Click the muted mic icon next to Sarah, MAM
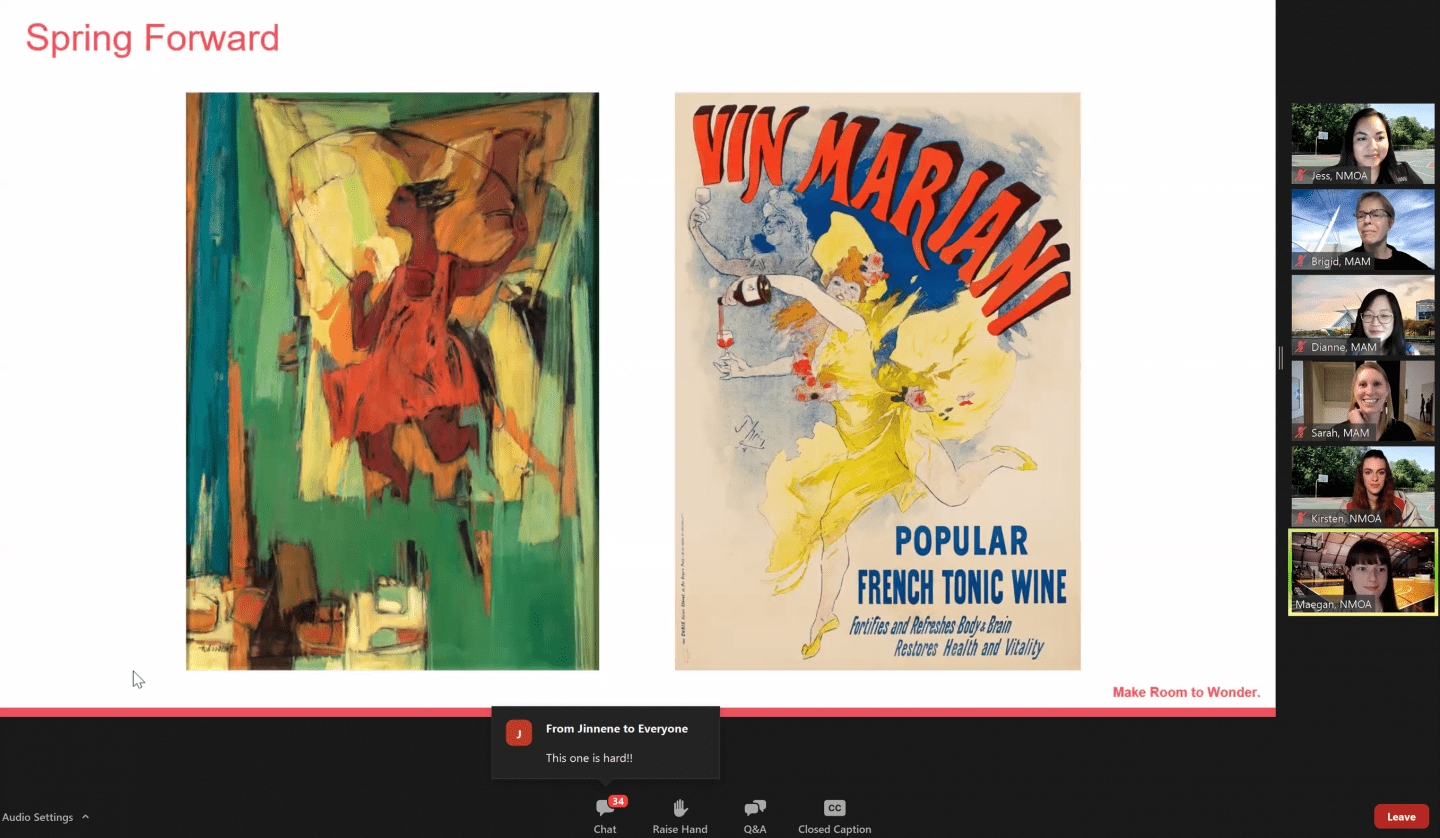The height and width of the screenshot is (838, 1440). (1301, 434)
